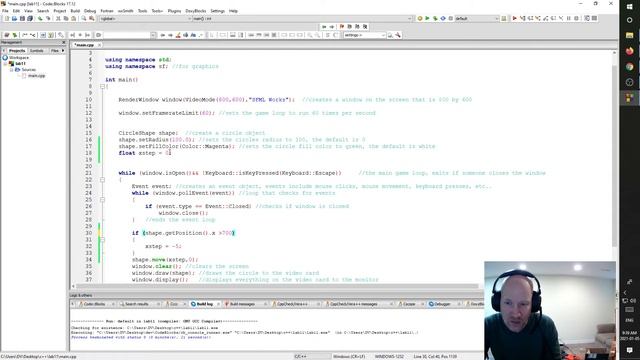Expand the empty toolbar search combo box
This screenshot has width=640, height=360.
tap(153, 35)
